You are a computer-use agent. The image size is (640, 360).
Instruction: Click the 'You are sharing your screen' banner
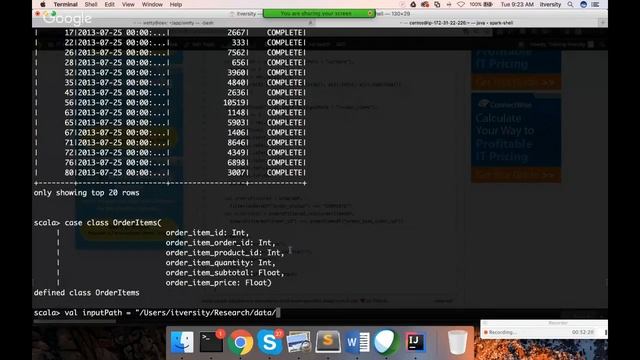tap(319, 13)
